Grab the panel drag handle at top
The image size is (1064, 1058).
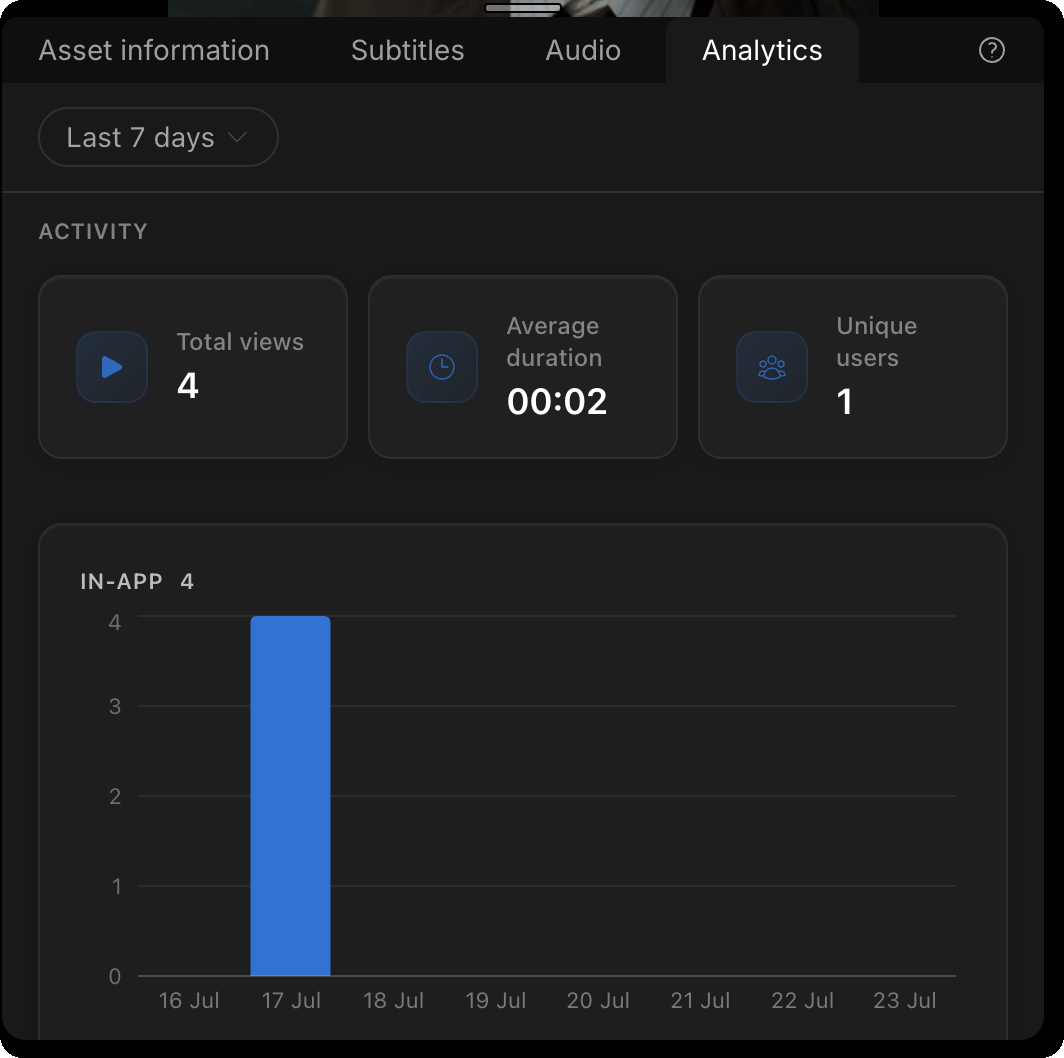click(522, 8)
